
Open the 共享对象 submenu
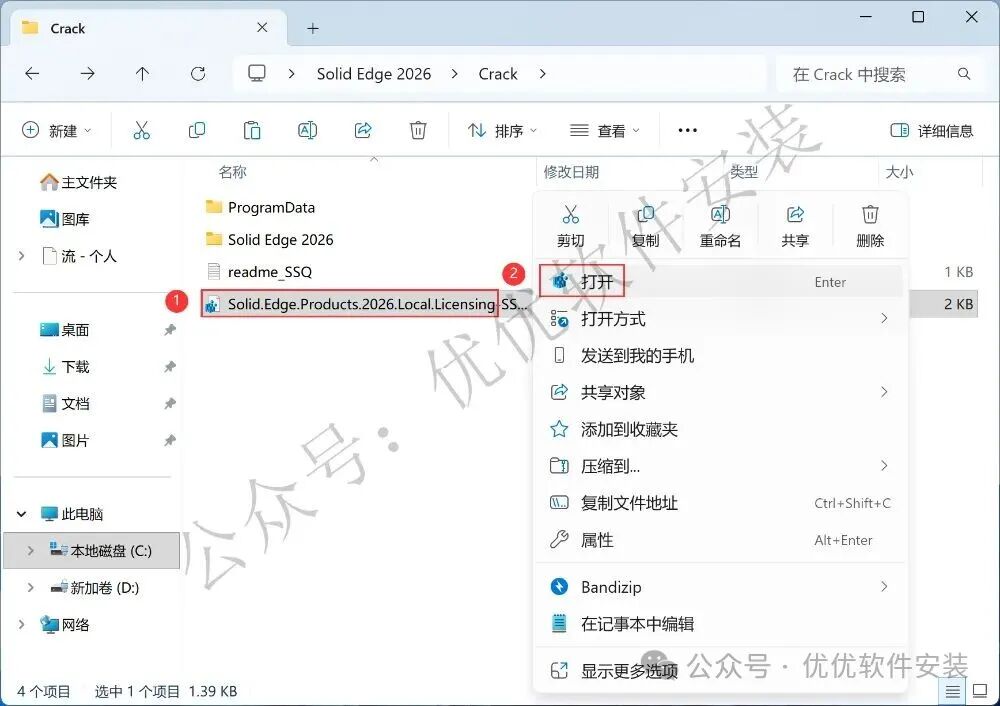[x=720, y=392]
